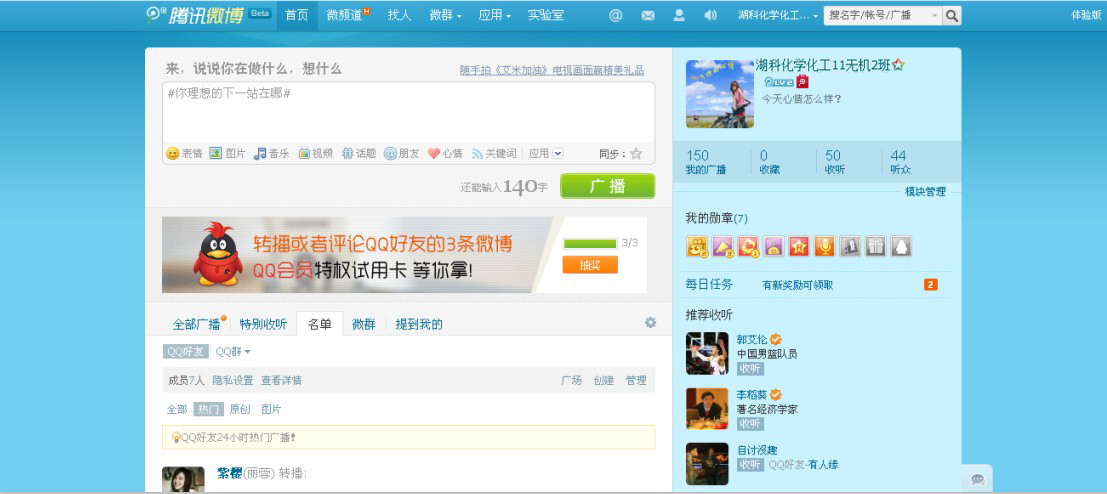1107x494 pixels.
Task: Select the 热门 filter
Action: [208, 409]
